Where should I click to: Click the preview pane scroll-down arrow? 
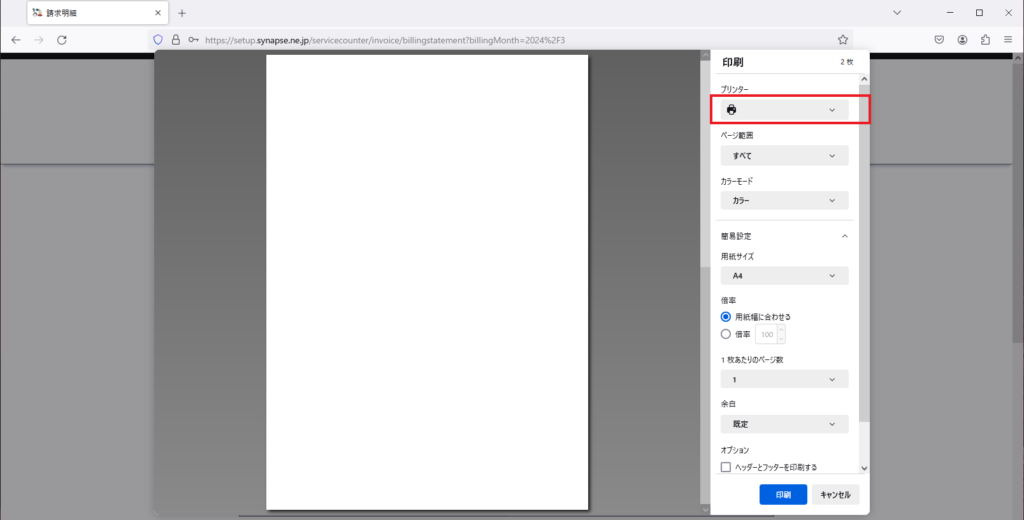pyautogui.click(x=705, y=510)
